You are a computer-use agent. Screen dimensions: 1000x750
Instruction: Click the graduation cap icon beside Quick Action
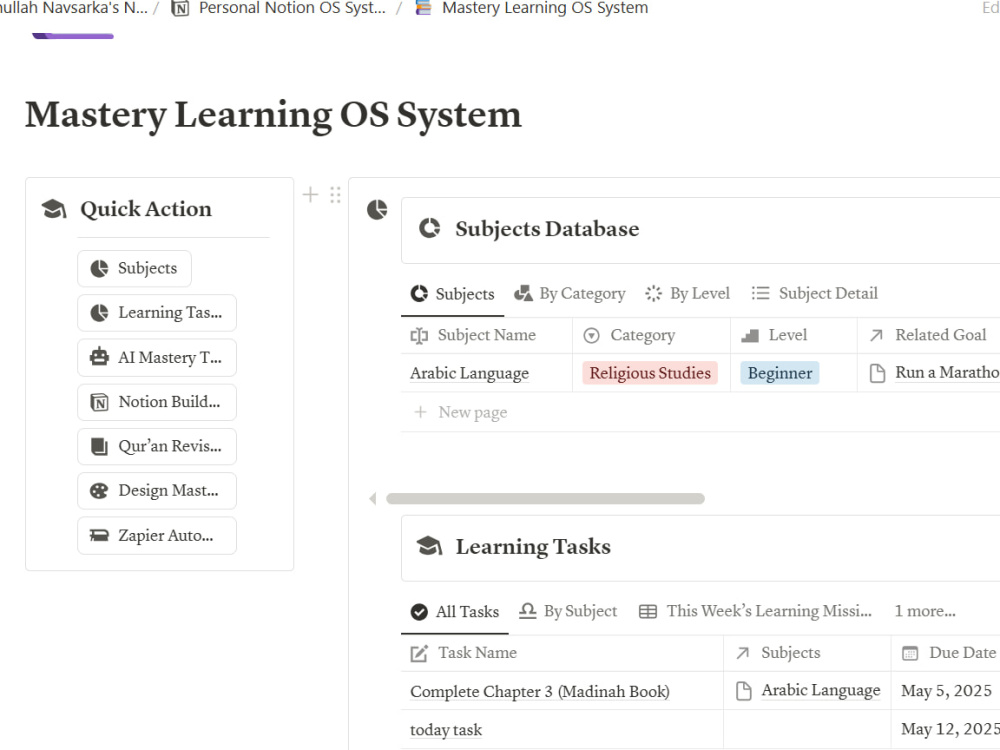[x=54, y=209]
